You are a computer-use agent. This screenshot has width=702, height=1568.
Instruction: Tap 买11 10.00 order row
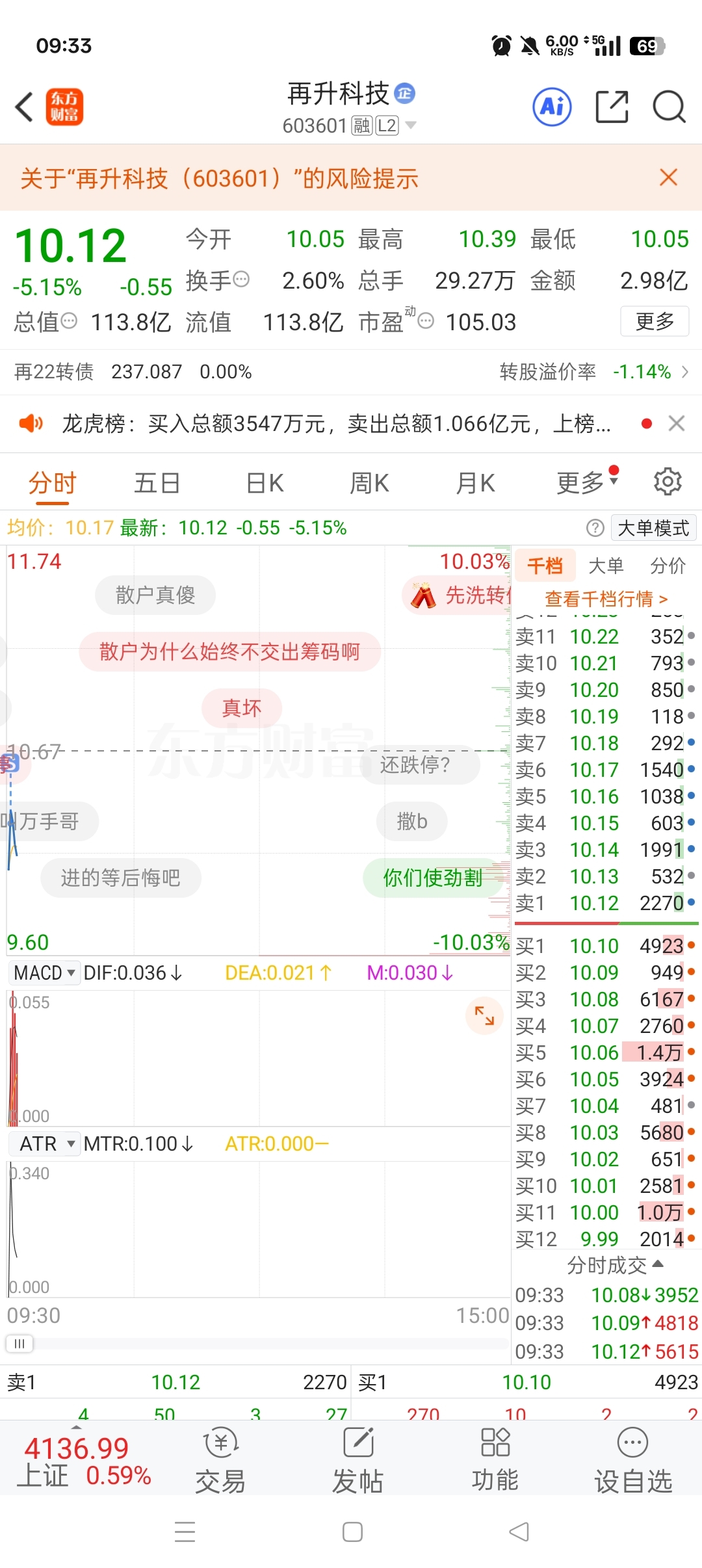[606, 1212]
